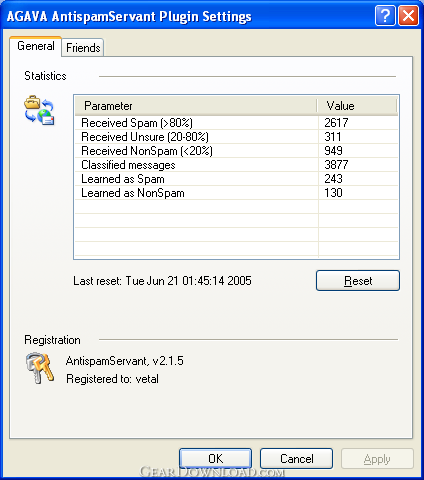This screenshot has width=424, height=480.
Task: Select the General tab
Action: click(36, 46)
